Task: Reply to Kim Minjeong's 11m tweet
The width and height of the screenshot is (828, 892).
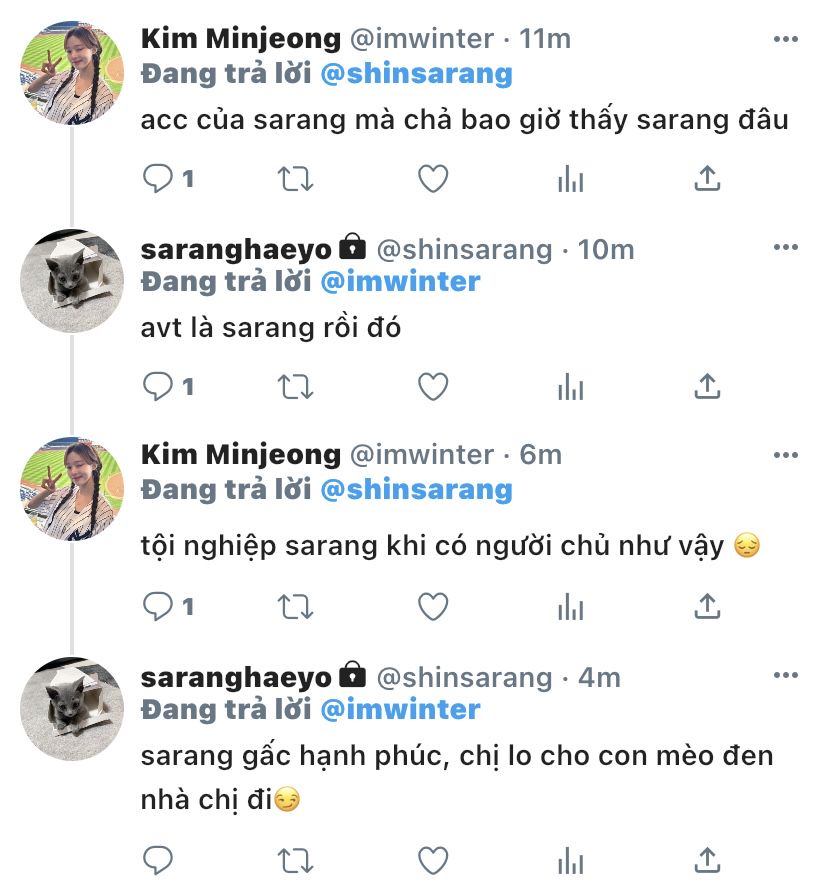Action: [159, 179]
